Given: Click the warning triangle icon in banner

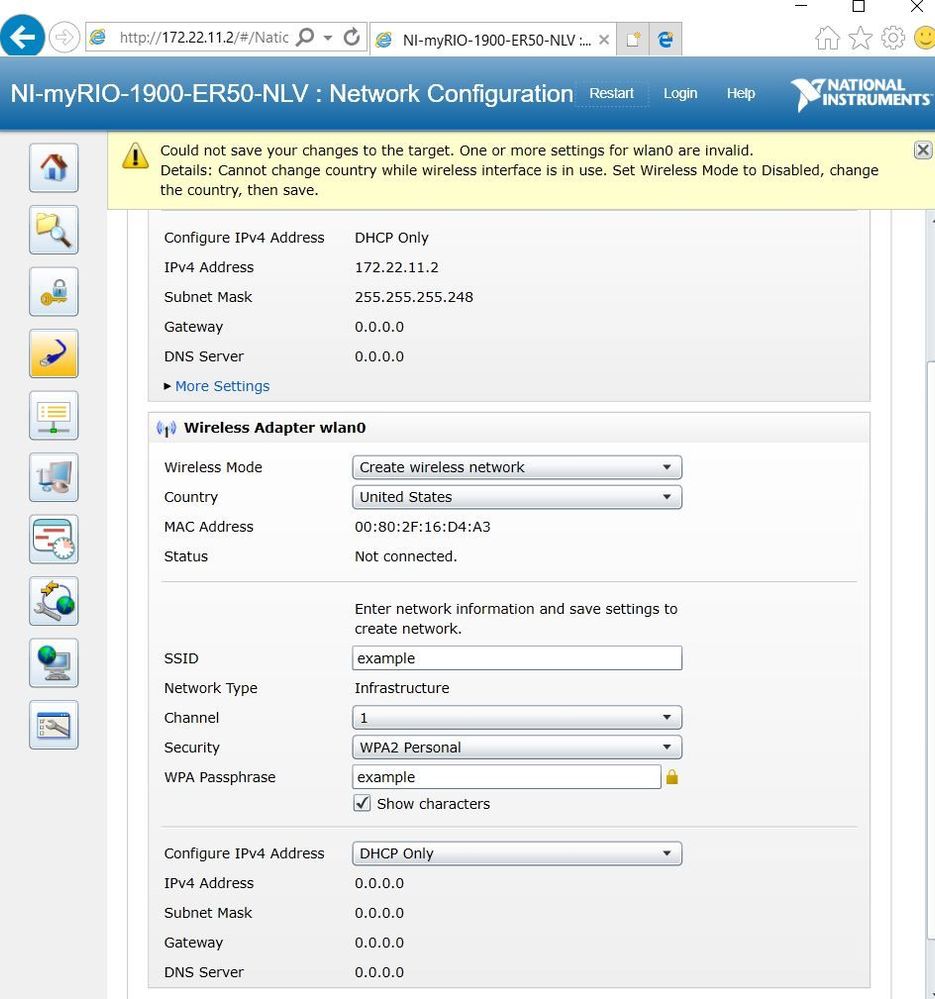Looking at the screenshot, I should (x=135, y=155).
